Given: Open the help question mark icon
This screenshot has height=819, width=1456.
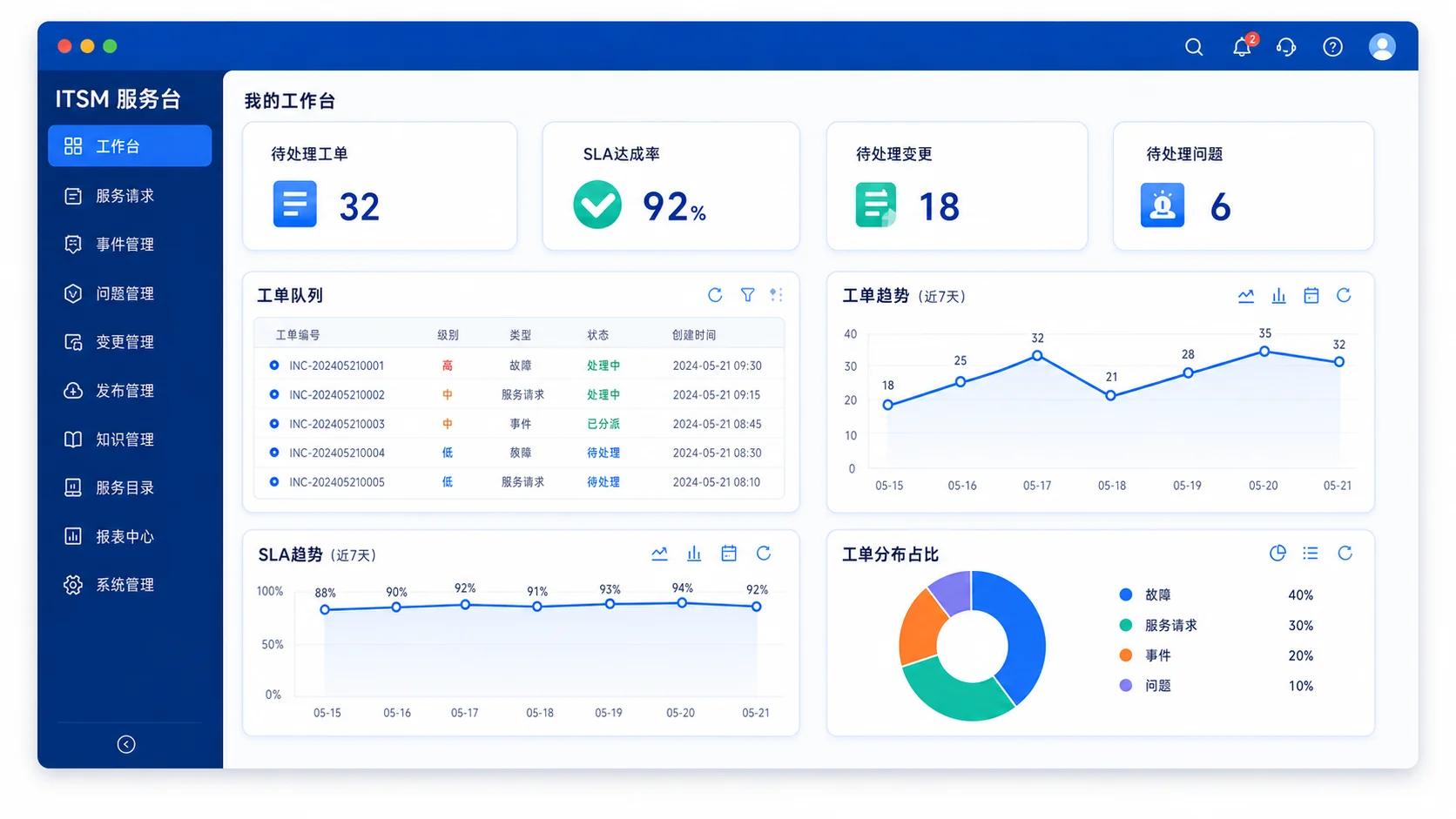Looking at the screenshot, I should pos(1332,47).
